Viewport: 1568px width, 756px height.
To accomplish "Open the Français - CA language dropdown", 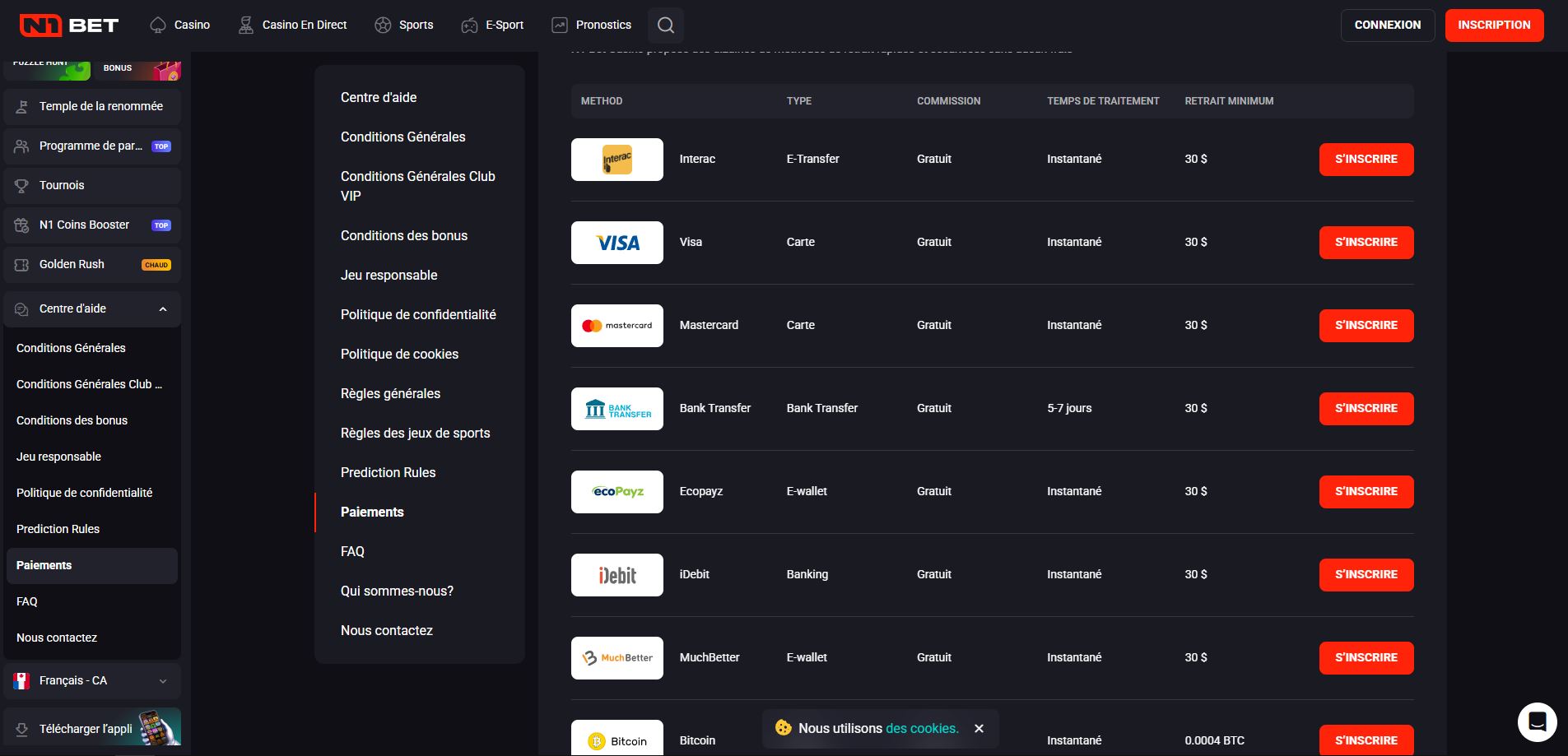I will pyautogui.click(x=92, y=681).
